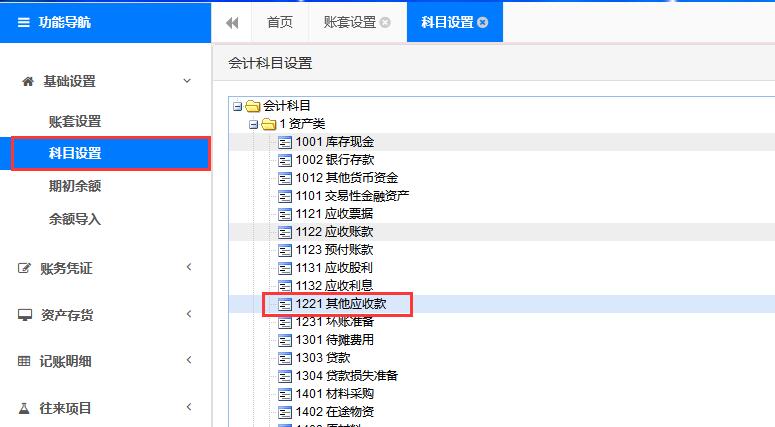Open 期初余额 in the sidebar
Screen dimensions: 775x427
(x=75, y=186)
